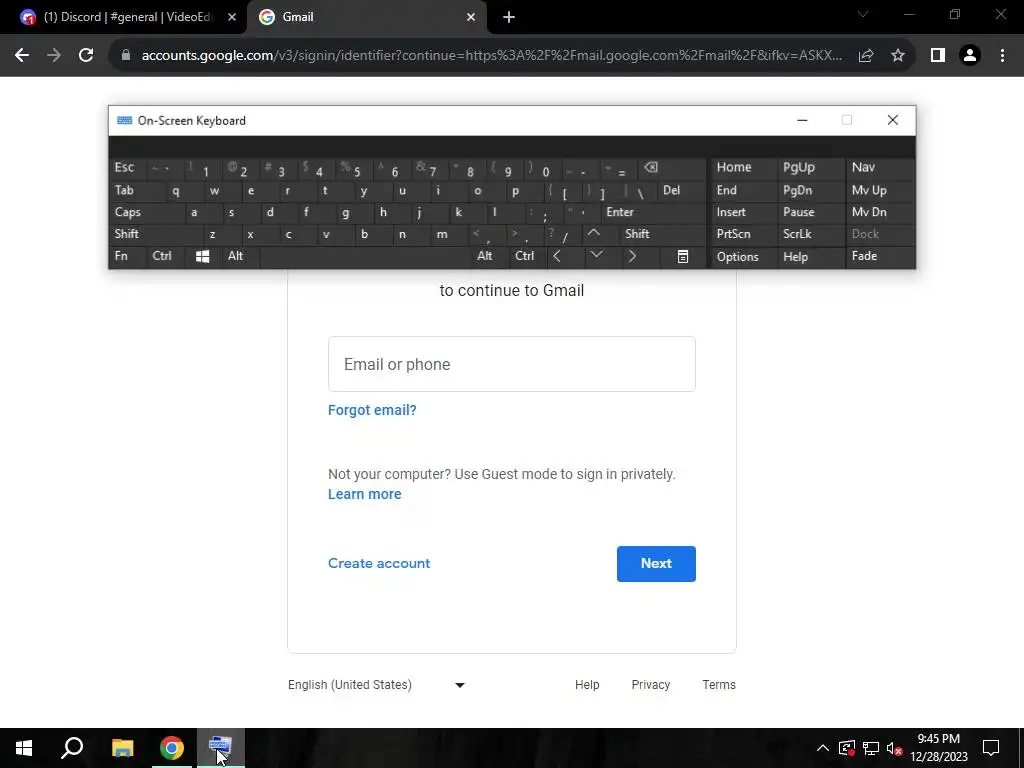The height and width of the screenshot is (768, 1024).
Task: Click the Esc key on On-Screen Keyboard
Action: tap(127, 168)
